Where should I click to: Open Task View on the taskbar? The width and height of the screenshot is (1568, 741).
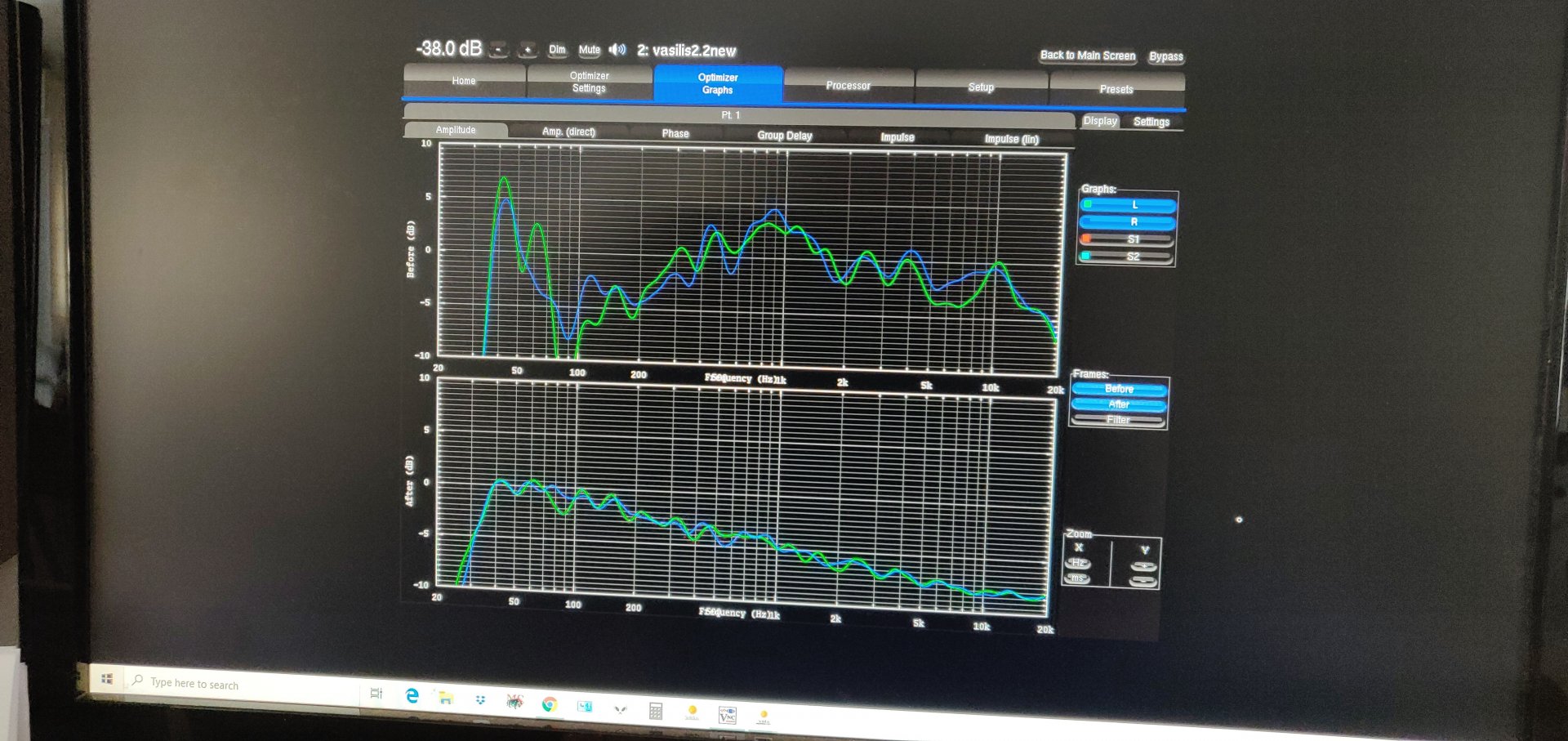[x=376, y=693]
